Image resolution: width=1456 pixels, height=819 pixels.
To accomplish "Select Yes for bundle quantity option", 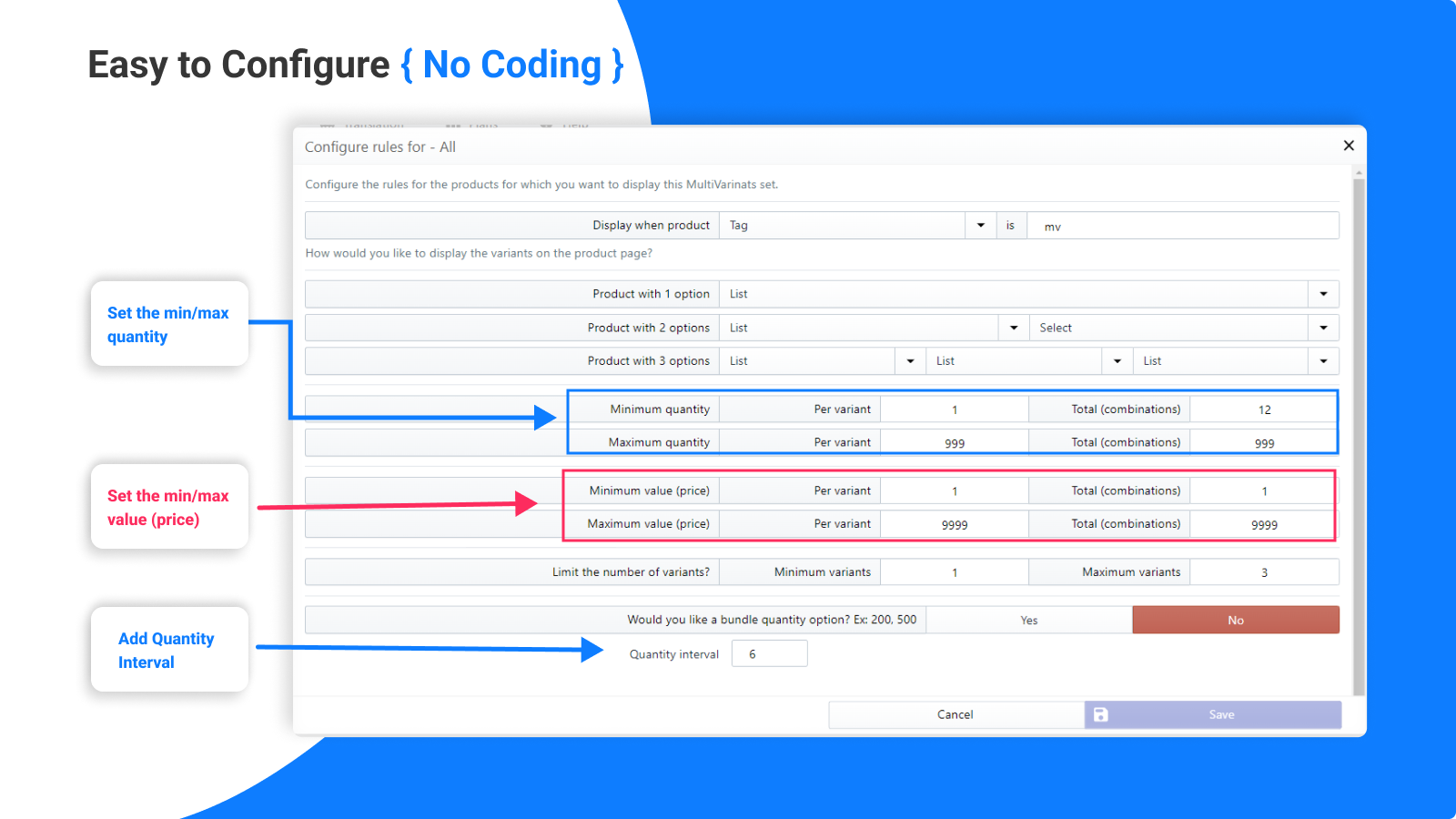I will point(1029,620).
